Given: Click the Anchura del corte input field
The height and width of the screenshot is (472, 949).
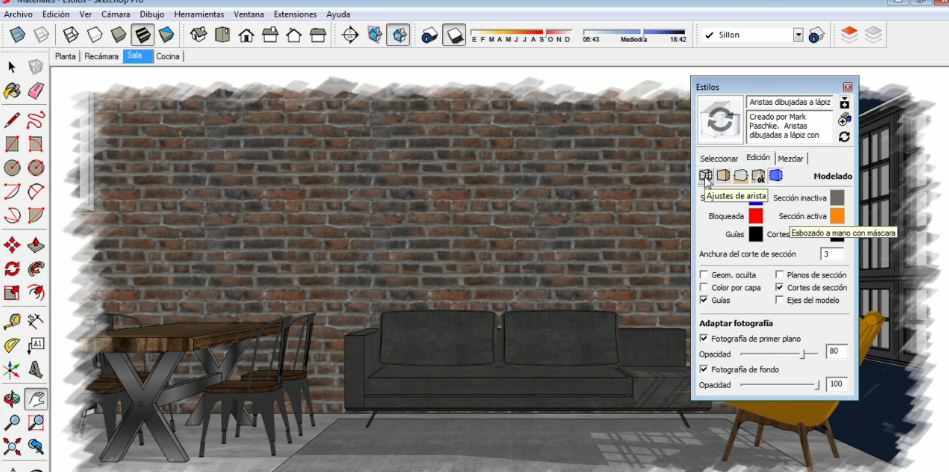Looking at the screenshot, I should click(x=832, y=254).
